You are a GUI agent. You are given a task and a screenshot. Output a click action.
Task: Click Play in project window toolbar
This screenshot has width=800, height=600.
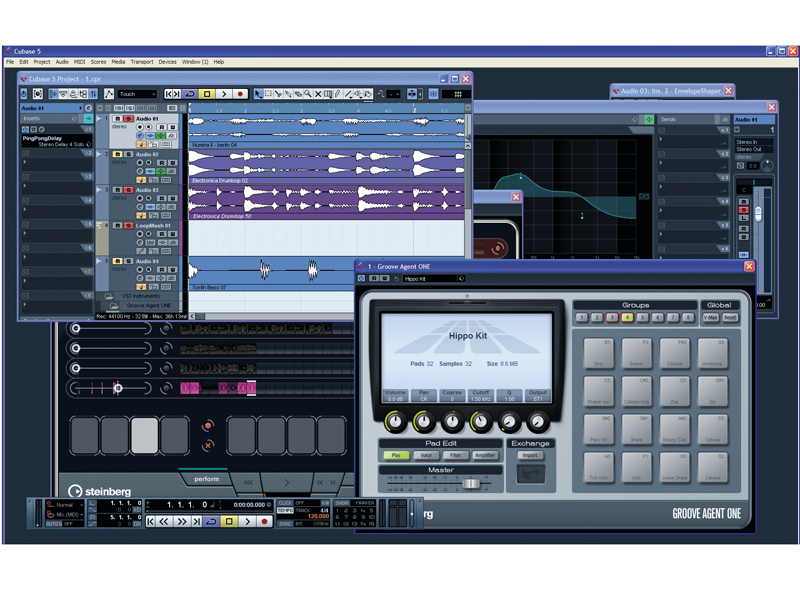pyautogui.click(x=223, y=94)
